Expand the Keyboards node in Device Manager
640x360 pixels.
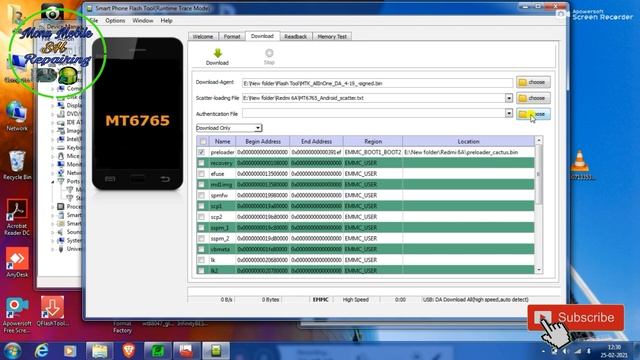53,147
